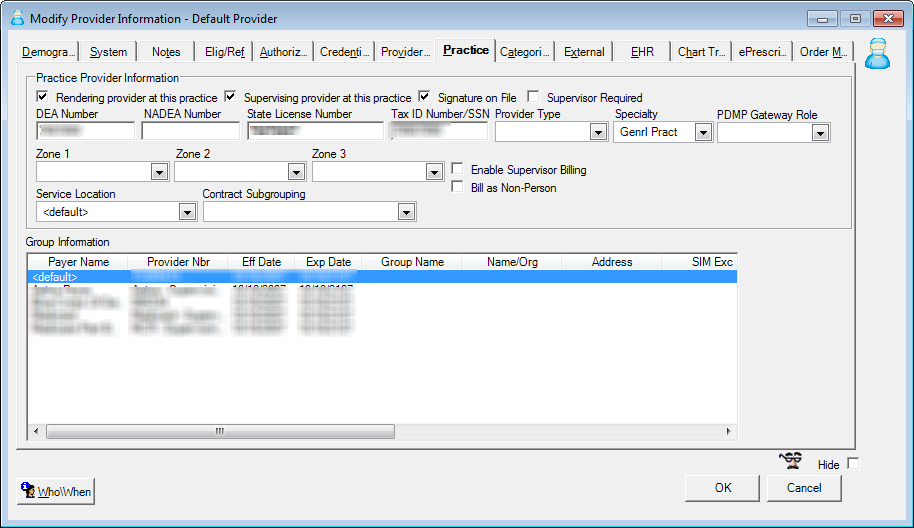Open the Zone 3 dropdown
The height and width of the screenshot is (528, 914).
pos(434,172)
